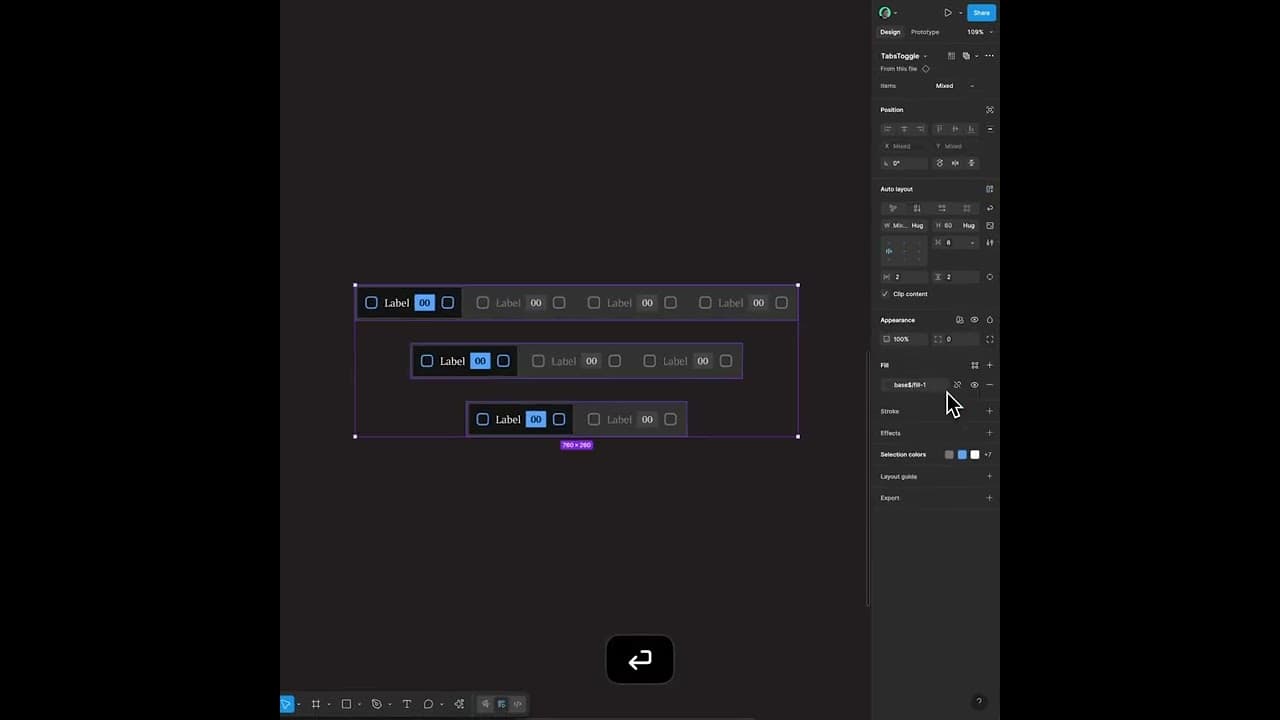Open the Actions sparkle tool
This screenshot has width=1280, height=720.
click(x=459, y=704)
